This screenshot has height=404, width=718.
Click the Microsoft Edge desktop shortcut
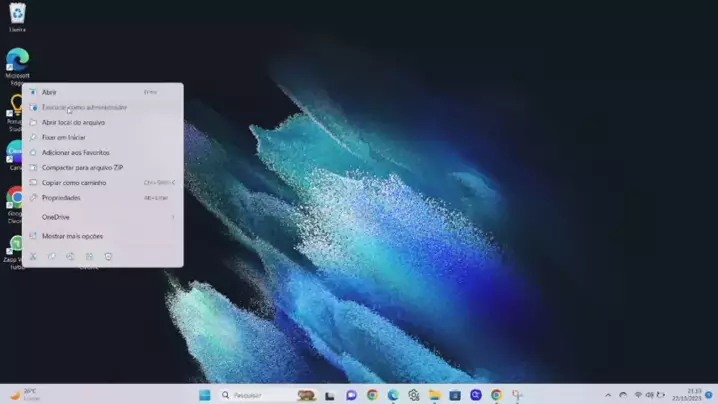click(17, 60)
